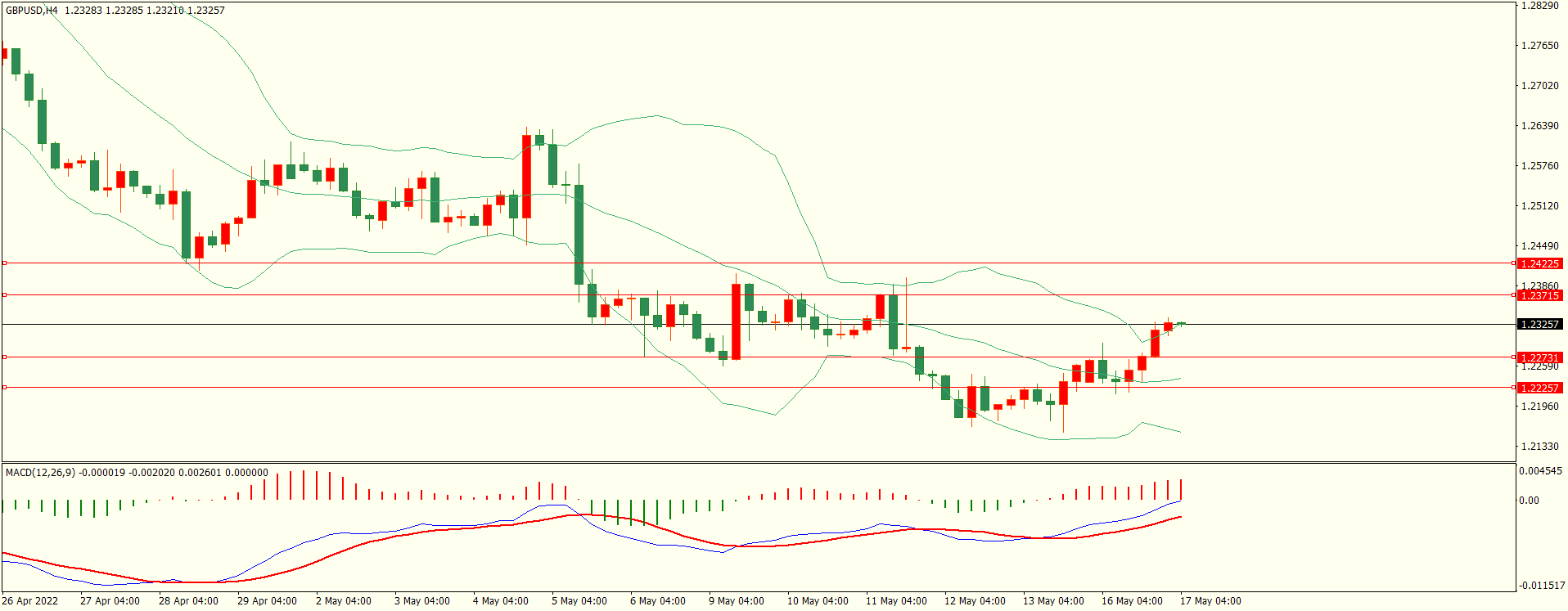Click the 29 Apr 04:00 time label
Screen dimensions: 1568x611
point(267,601)
